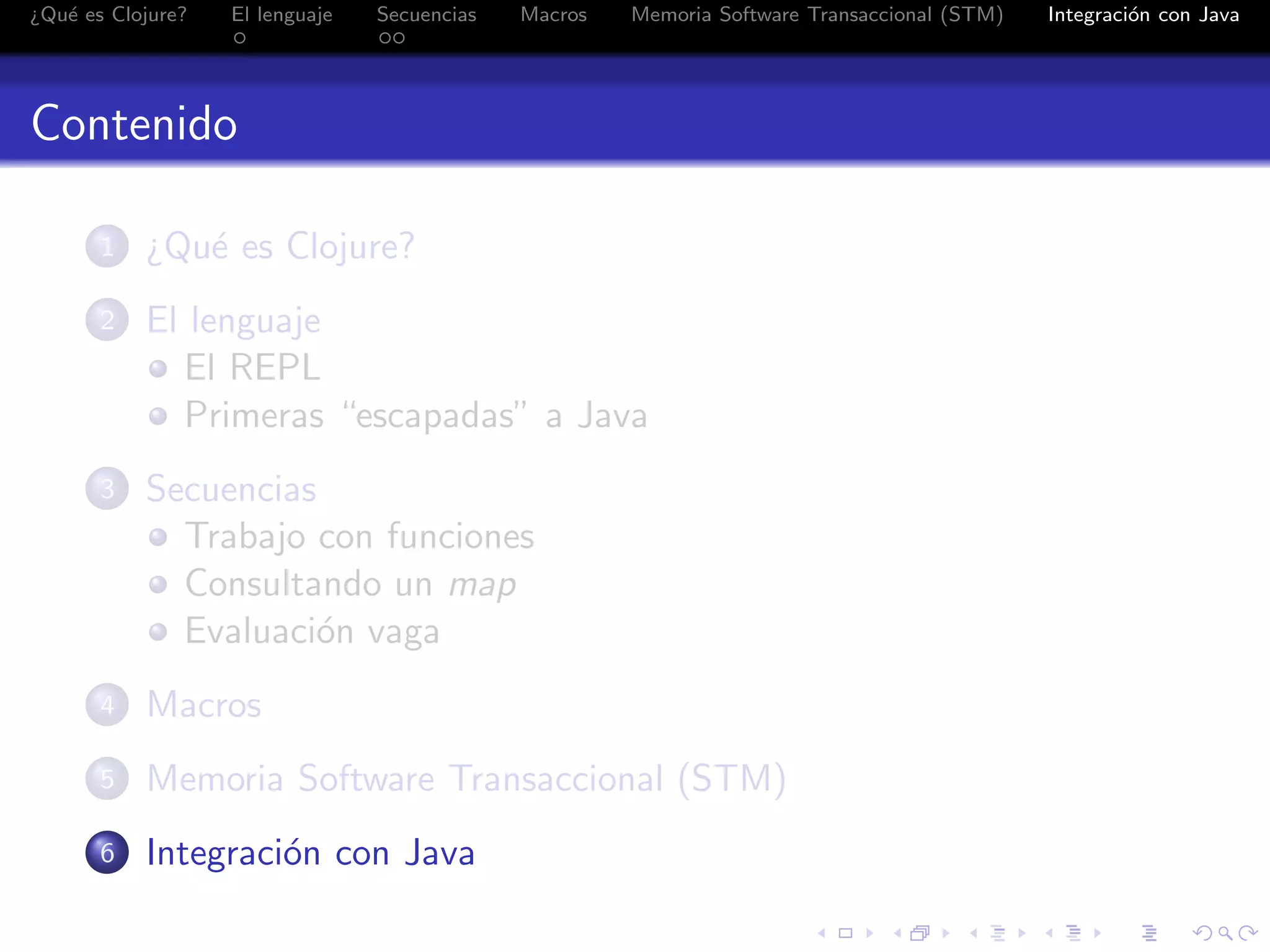Click the presentation outline lines icon
Screen dimensions: 1270x952
click(1149, 933)
